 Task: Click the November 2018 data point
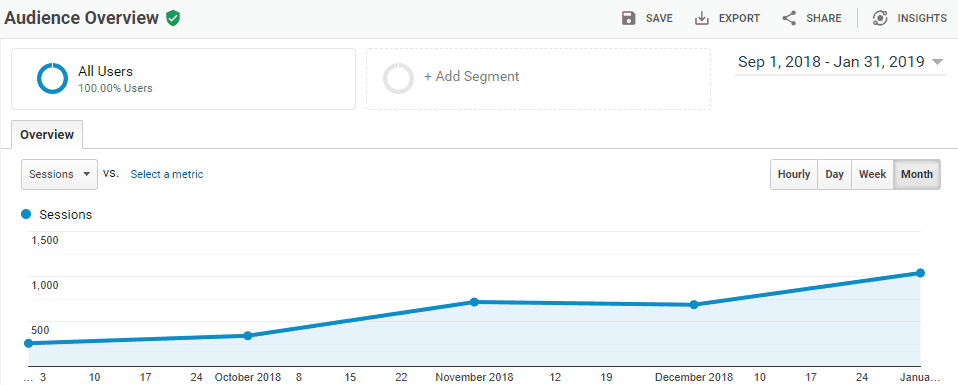point(474,302)
